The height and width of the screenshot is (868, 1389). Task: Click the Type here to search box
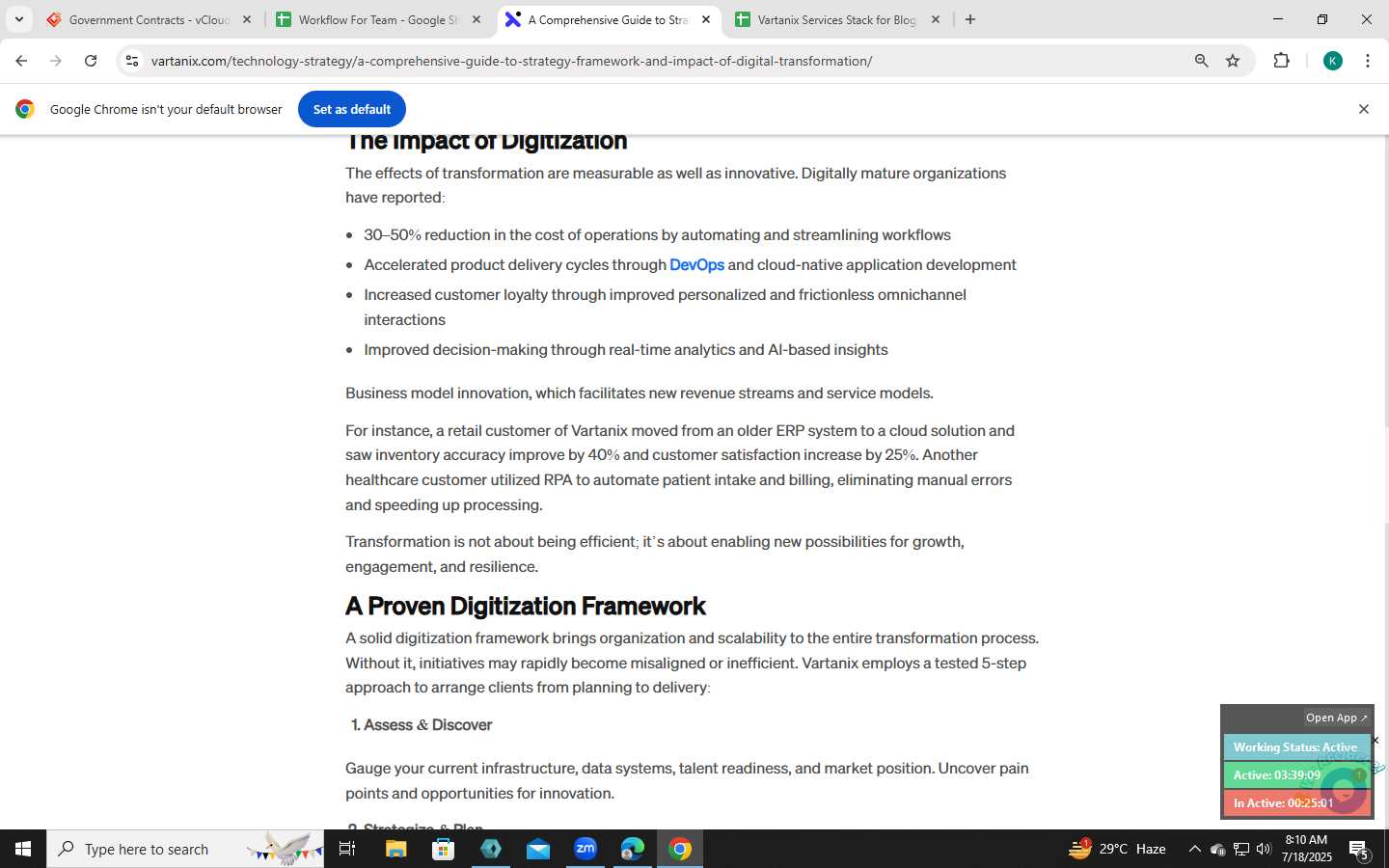[x=185, y=849]
